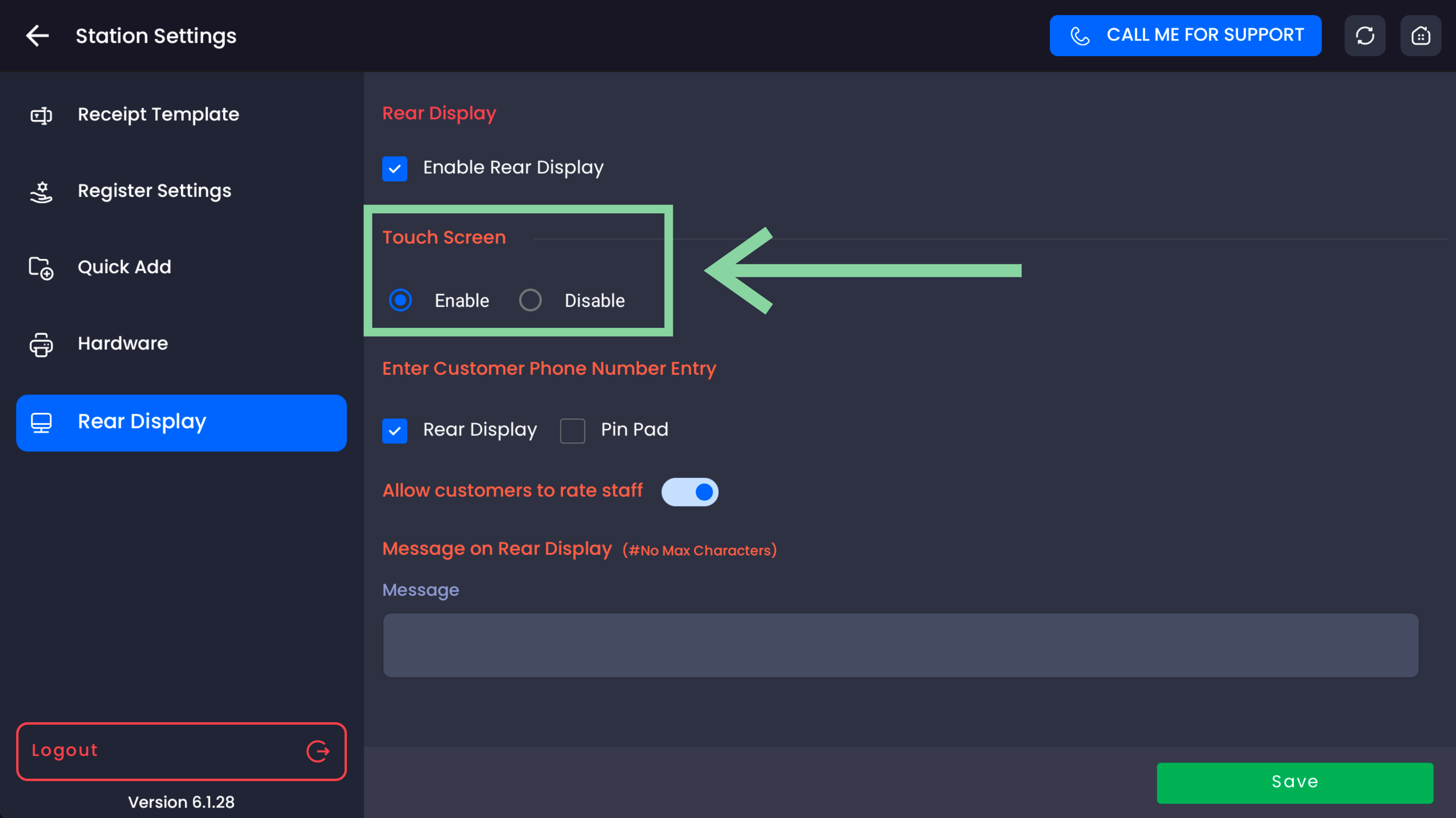1456x818 pixels.
Task: Open Hardware settings menu item
Action: pos(123,343)
